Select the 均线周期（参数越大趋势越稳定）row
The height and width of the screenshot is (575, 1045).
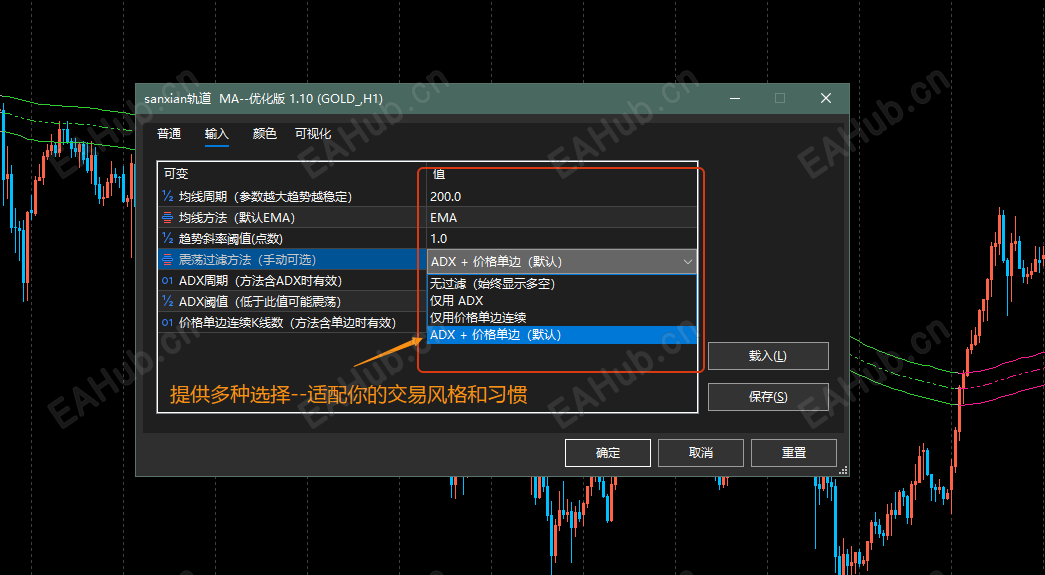pyautogui.click(x=292, y=197)
